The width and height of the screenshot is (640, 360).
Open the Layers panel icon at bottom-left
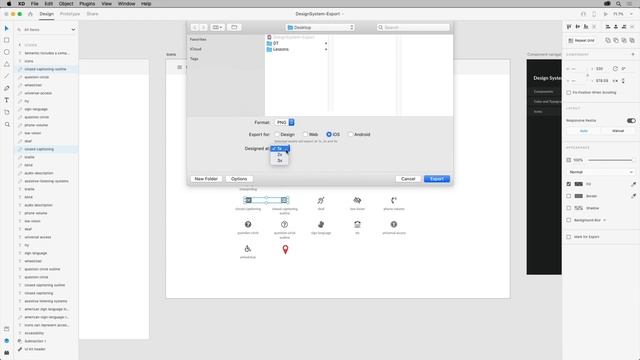click(7, 341)
